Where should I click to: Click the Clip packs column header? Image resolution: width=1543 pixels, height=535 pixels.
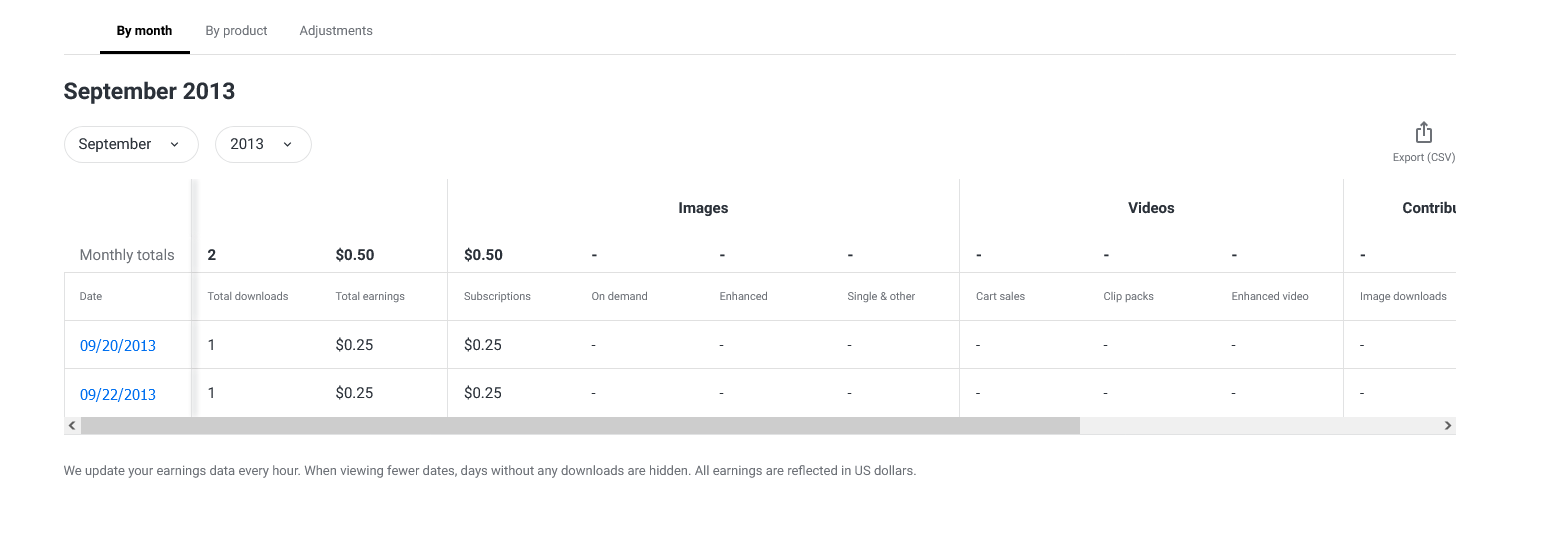1128,297
